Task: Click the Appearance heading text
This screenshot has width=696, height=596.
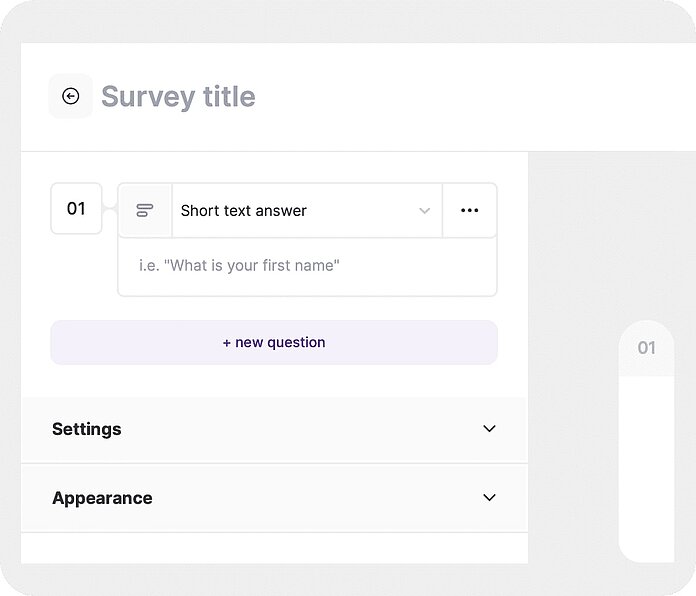Action: tap(102, 498)
